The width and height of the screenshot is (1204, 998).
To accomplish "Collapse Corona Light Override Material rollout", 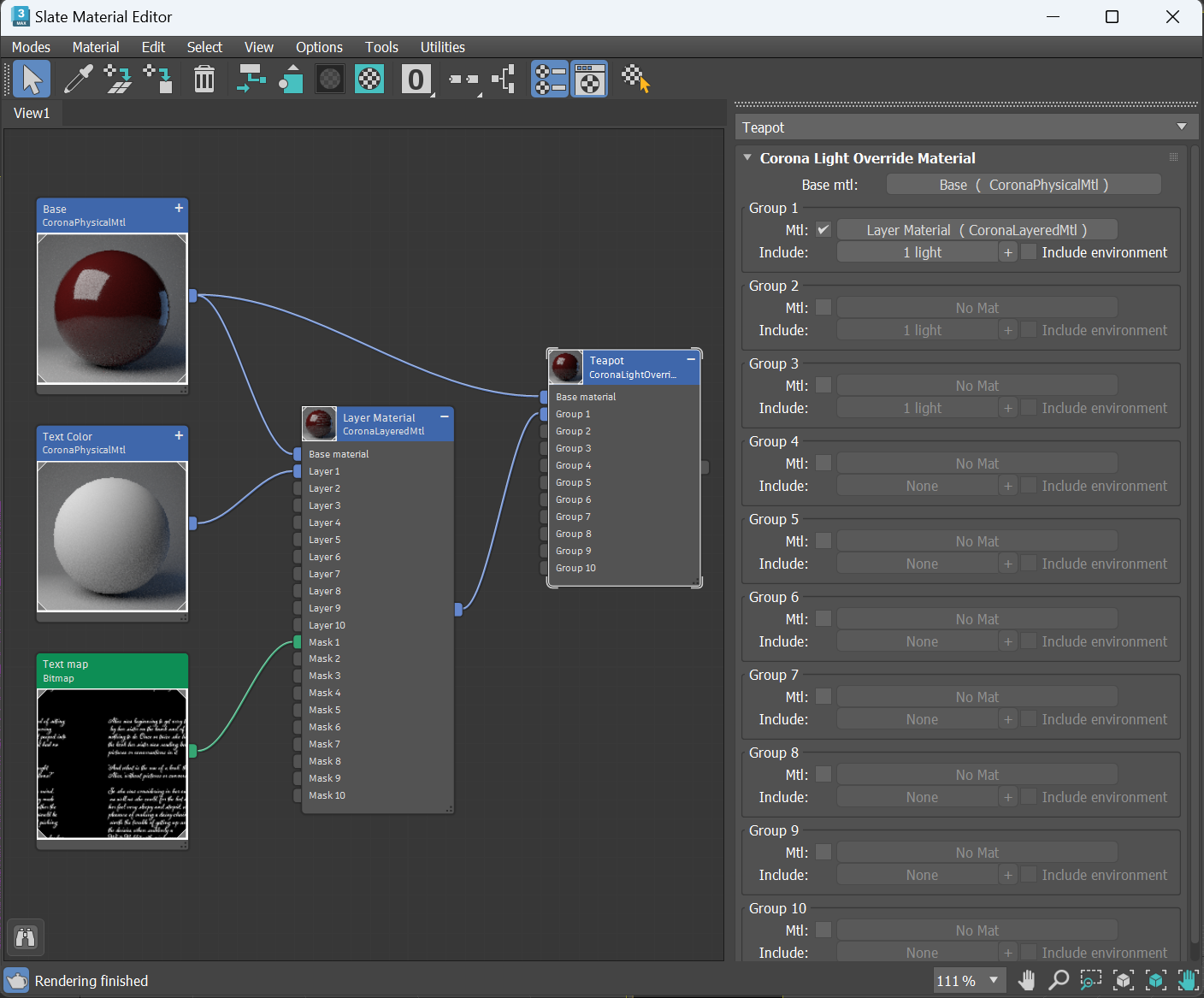I will pyautogui.click(x=747, y=157).
